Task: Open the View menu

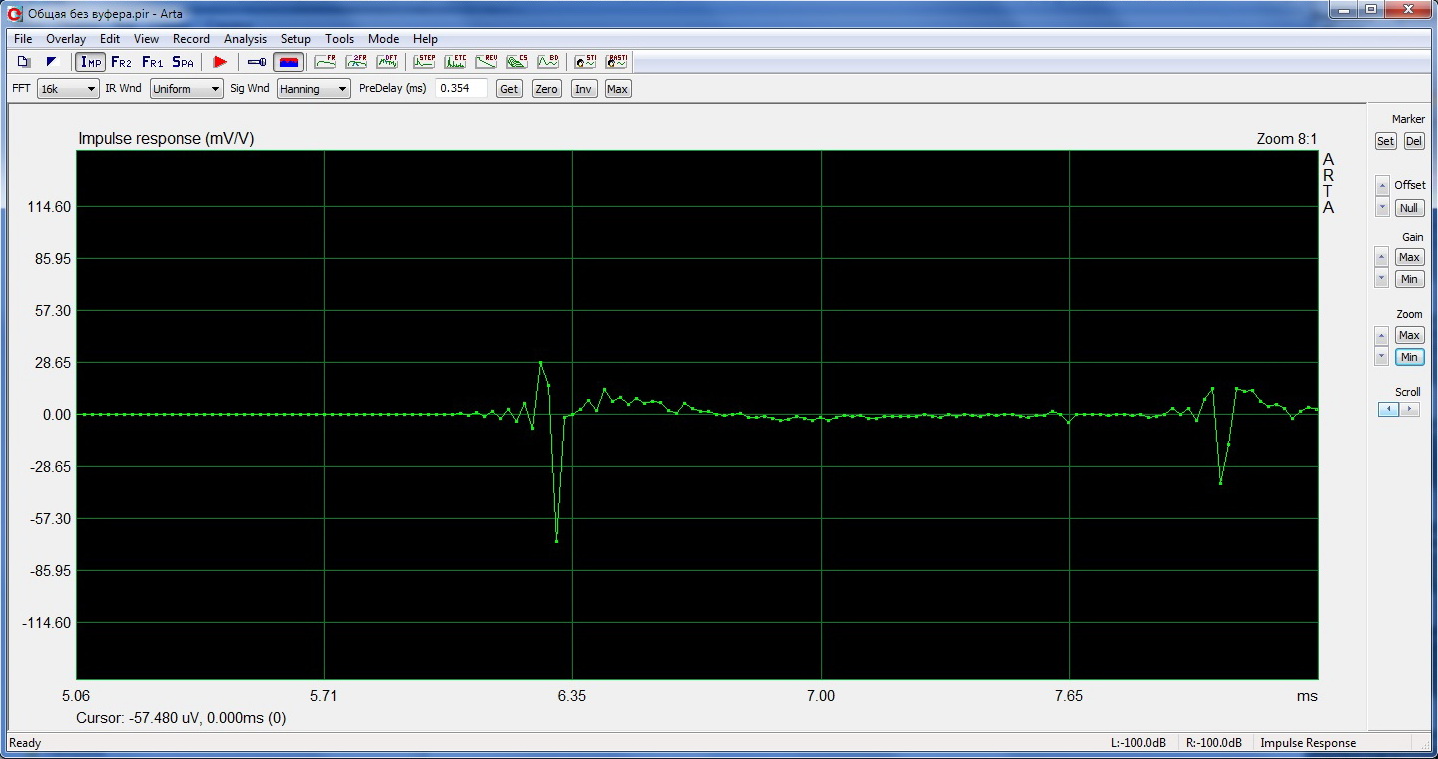Action: point(146,39)
